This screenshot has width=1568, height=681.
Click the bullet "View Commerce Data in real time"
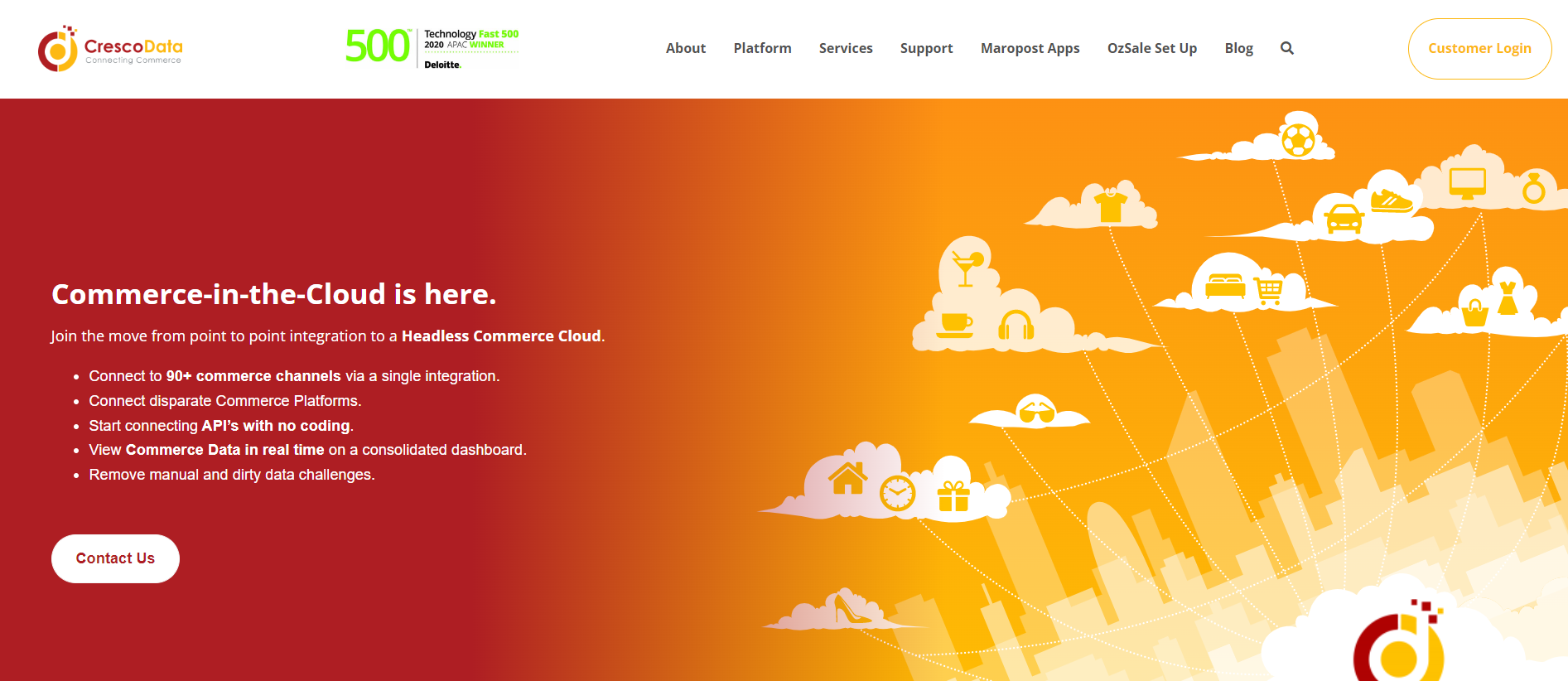tap(307, 450)
